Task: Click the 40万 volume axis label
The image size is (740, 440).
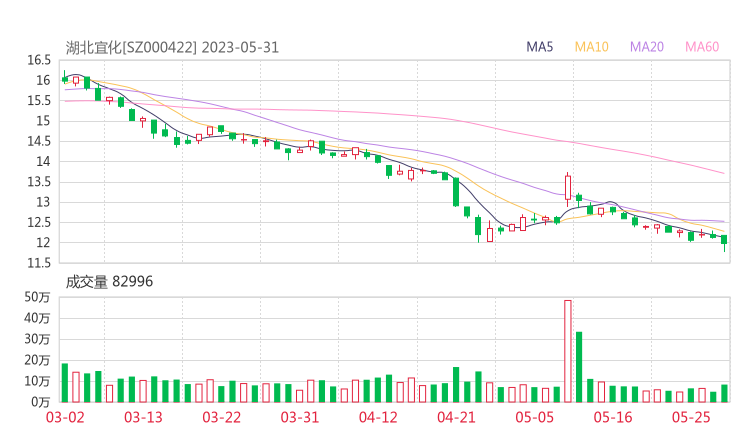Action: pos(37,319)
